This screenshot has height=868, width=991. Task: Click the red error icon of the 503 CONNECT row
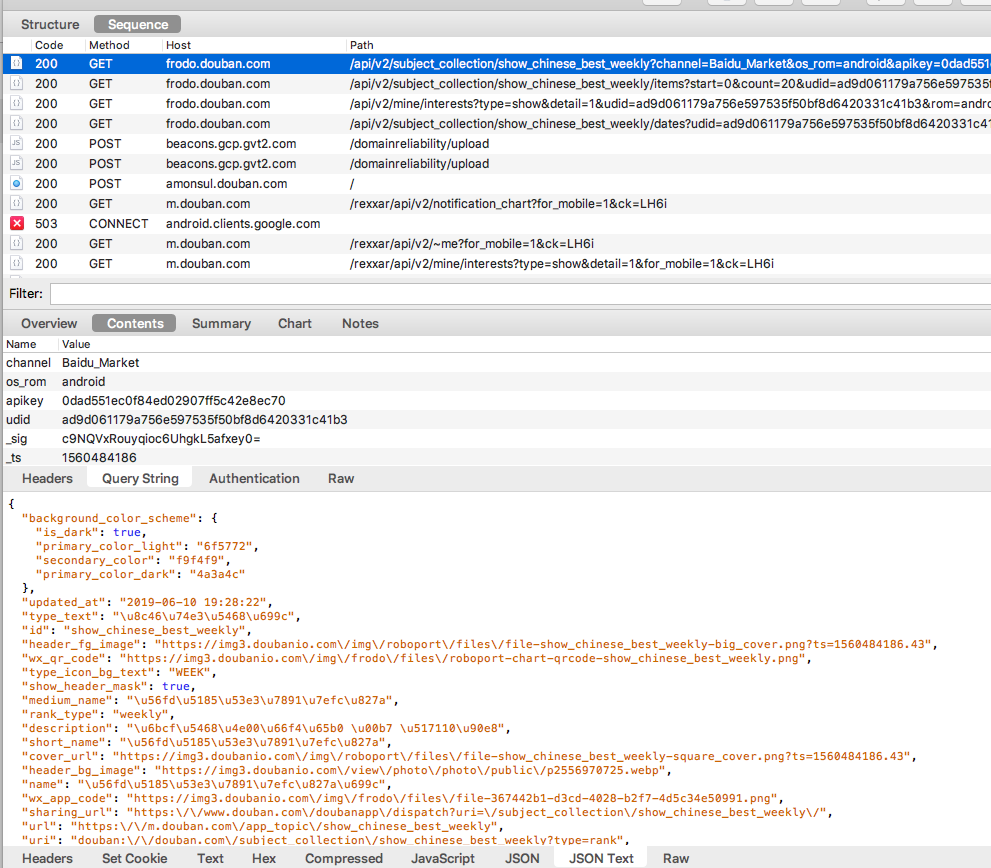point(17,223)
